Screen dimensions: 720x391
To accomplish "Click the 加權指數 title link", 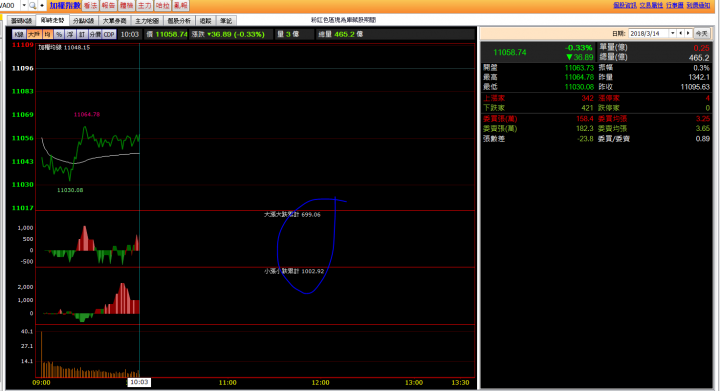I will pyautogui.click(x=65, y=6).
